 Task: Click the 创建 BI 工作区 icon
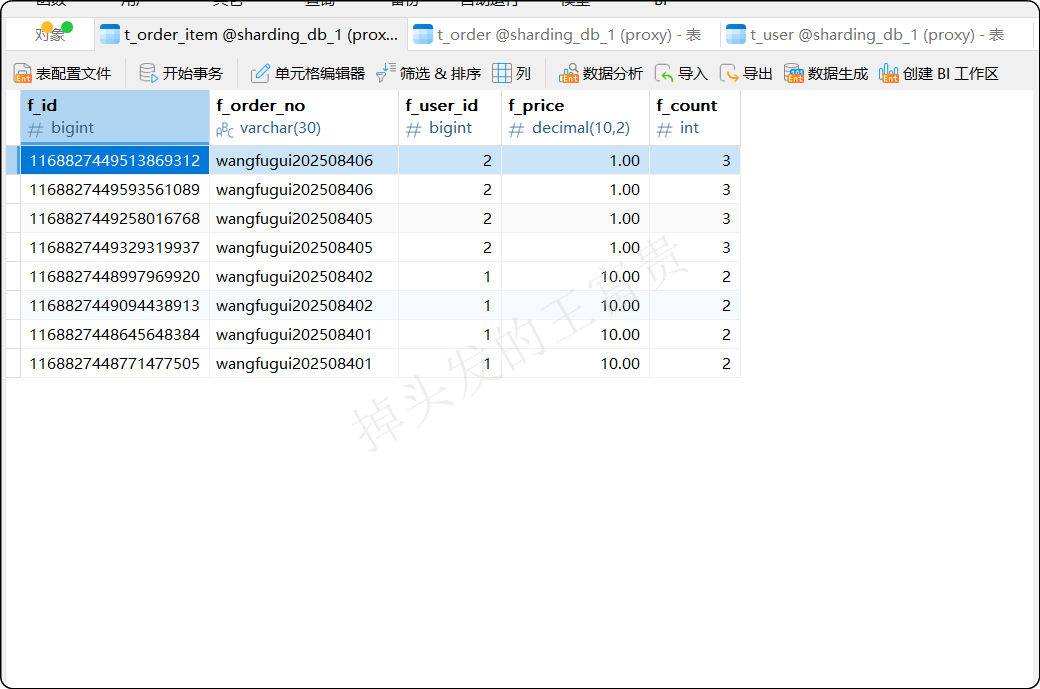coord(889,74)
